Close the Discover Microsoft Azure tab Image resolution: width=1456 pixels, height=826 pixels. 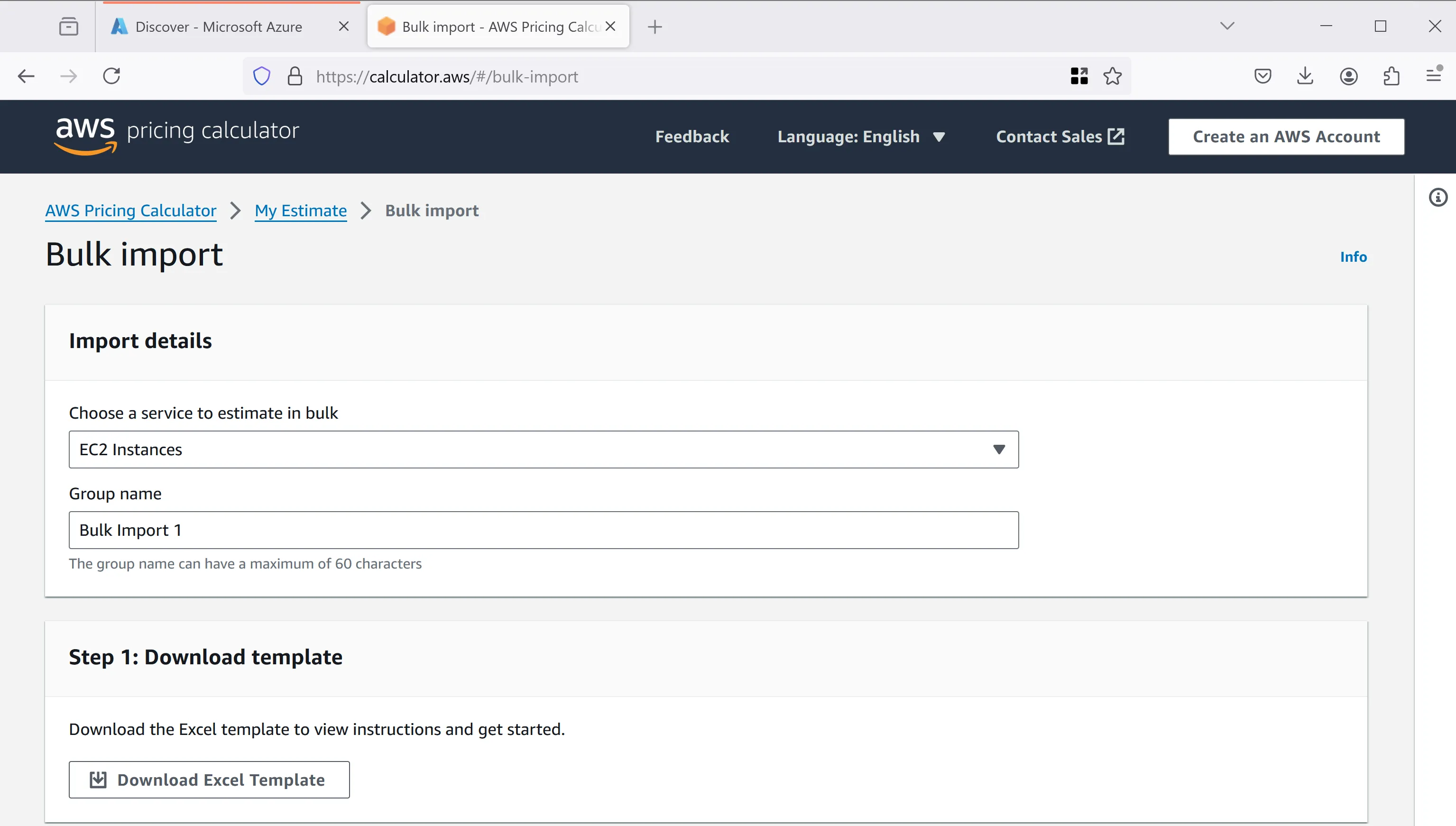343,27
